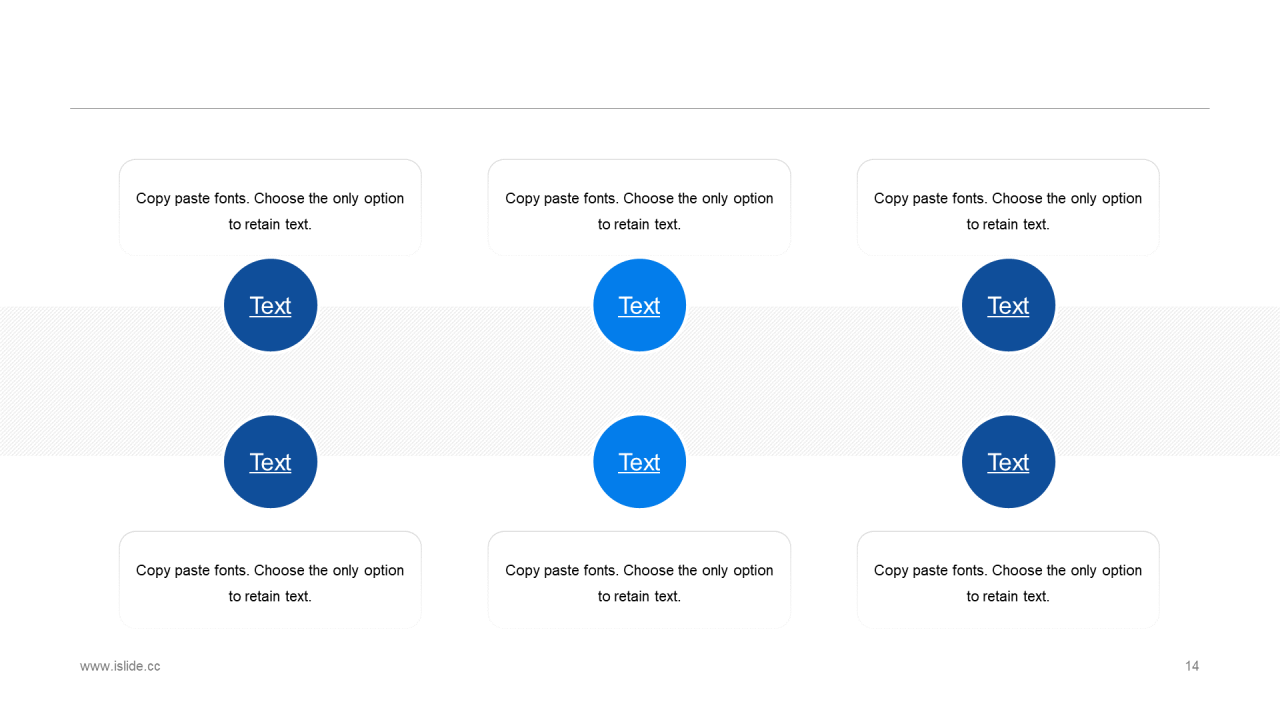Viewport: 1280px width, 720px height.
Task: Open the www.islide.cc footer link
Action: pyautogui.click(x=120, y=666)
